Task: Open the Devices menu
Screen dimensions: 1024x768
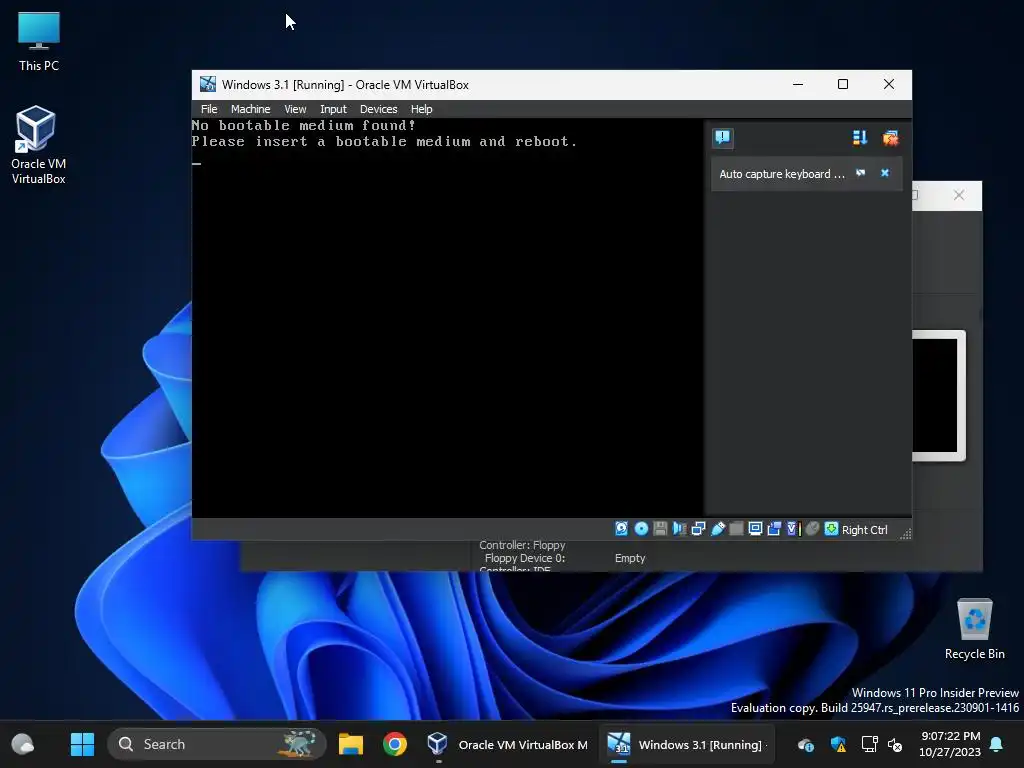Action: pos(378,109)
